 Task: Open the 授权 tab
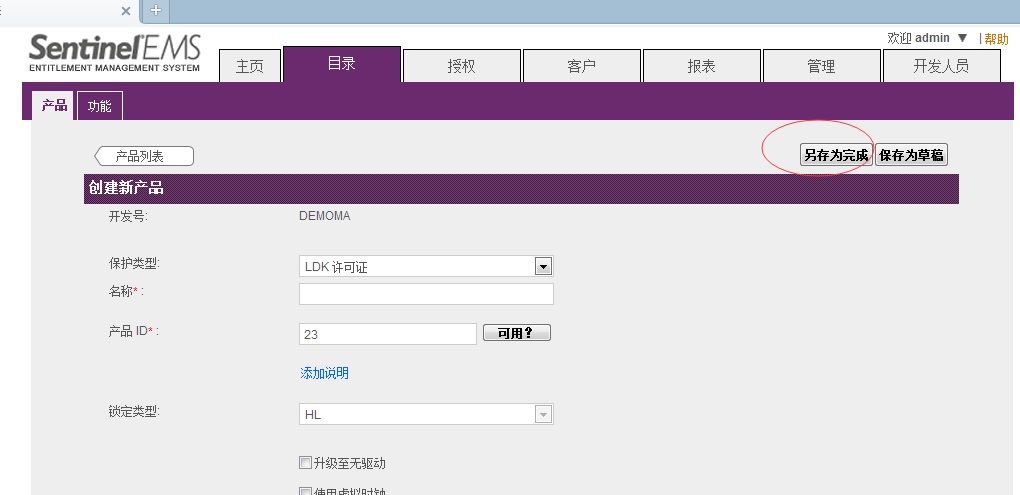coord(461,66)
